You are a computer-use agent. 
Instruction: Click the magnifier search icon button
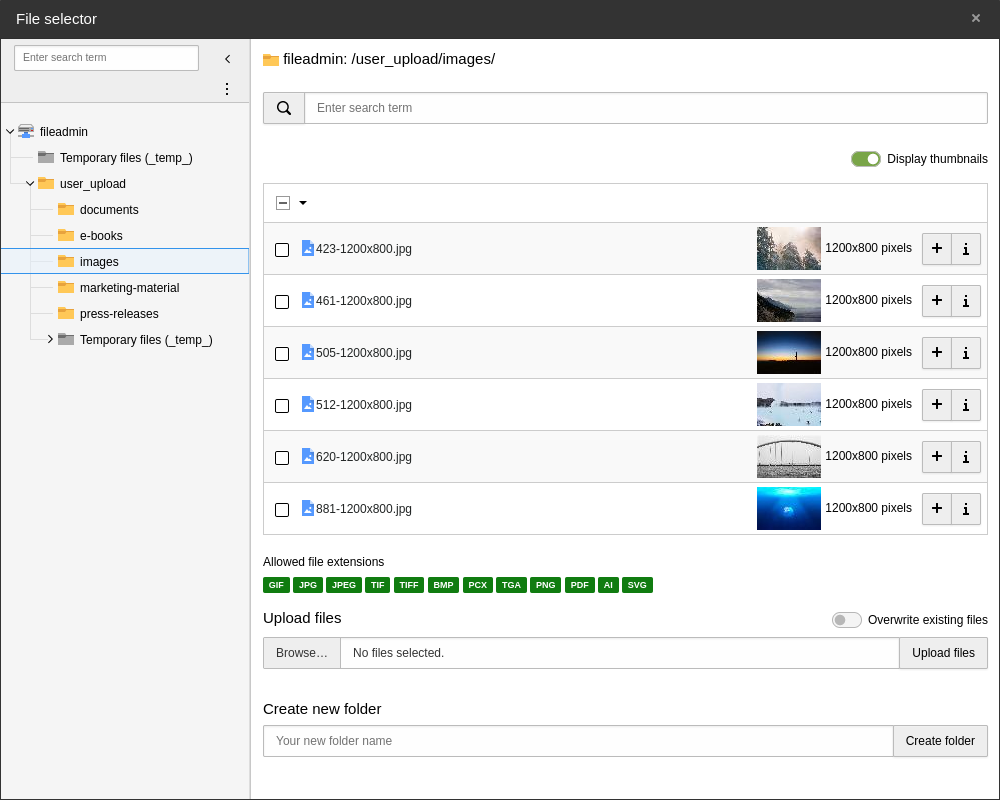click(x=284, y=108)
